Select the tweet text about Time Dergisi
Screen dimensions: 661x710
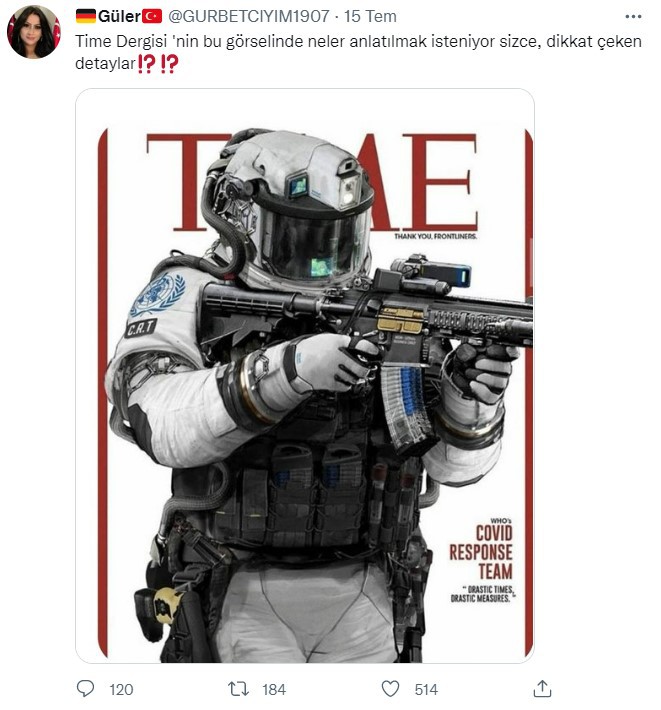point(358,52)
